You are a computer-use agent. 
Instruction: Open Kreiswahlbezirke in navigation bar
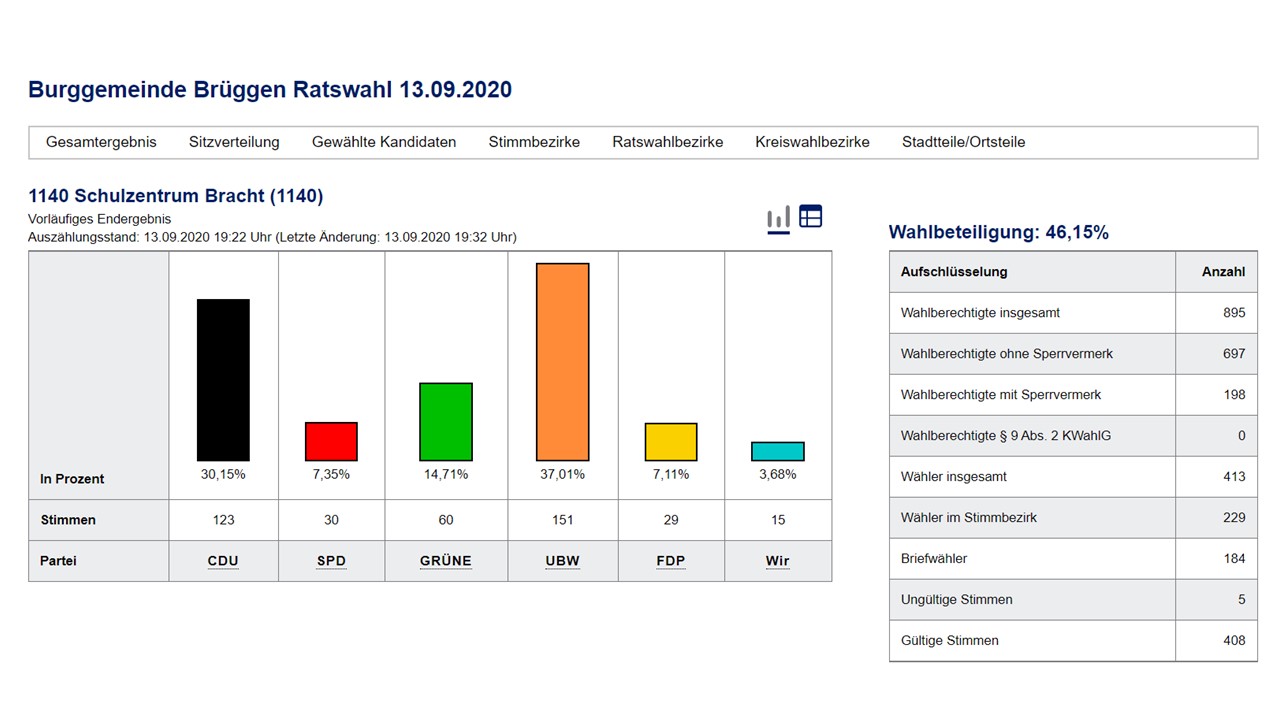tap(812, 142)
